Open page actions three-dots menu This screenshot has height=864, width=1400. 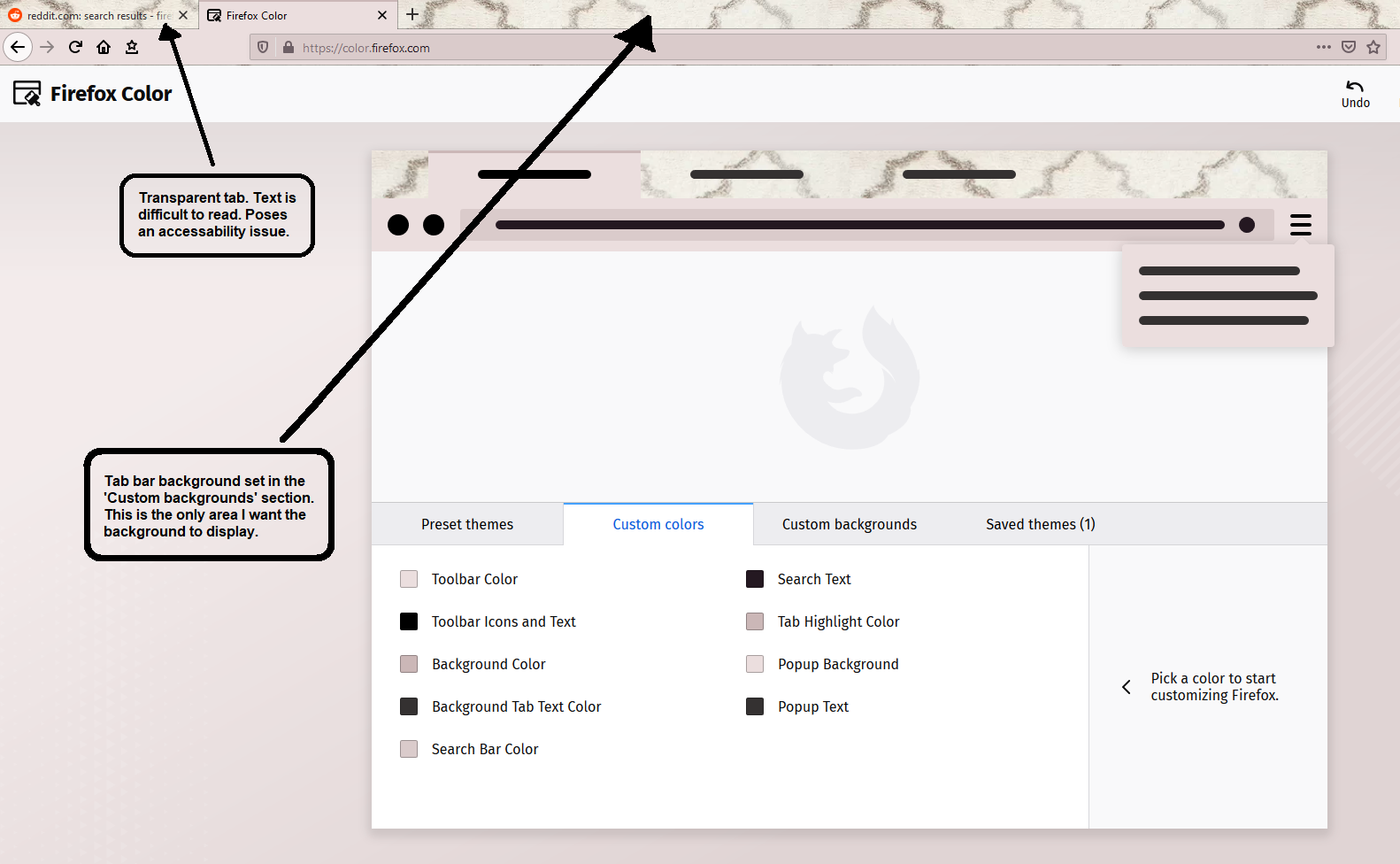coord(1324,47)
